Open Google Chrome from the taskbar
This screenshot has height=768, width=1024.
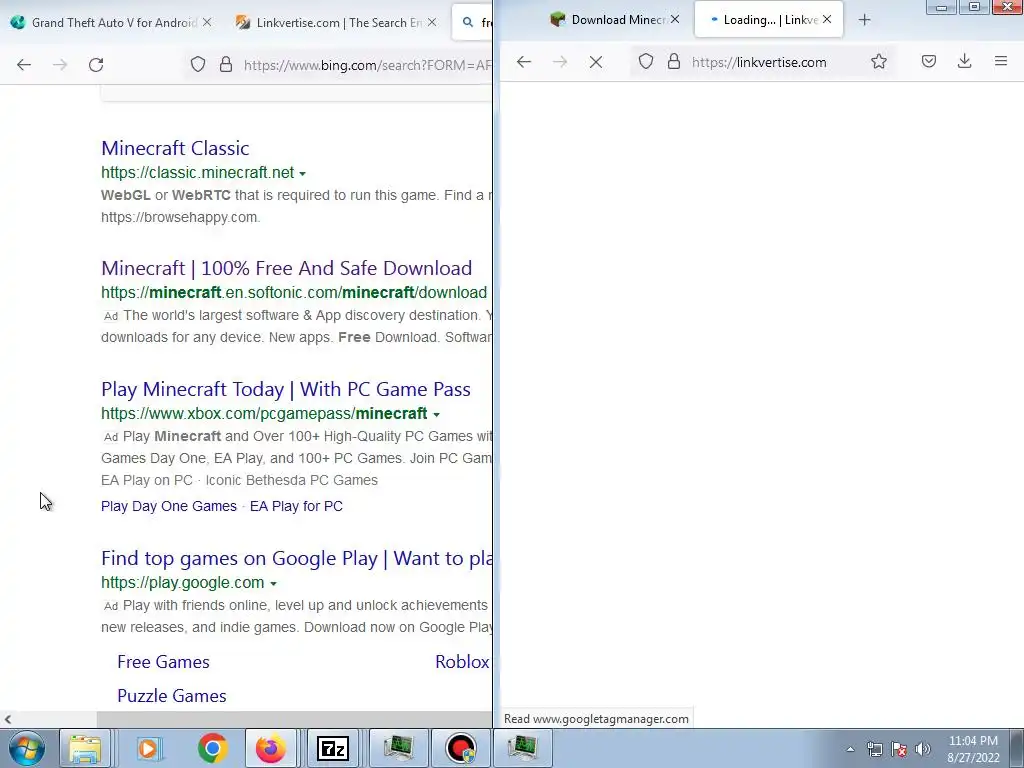[x=212, y=748]
